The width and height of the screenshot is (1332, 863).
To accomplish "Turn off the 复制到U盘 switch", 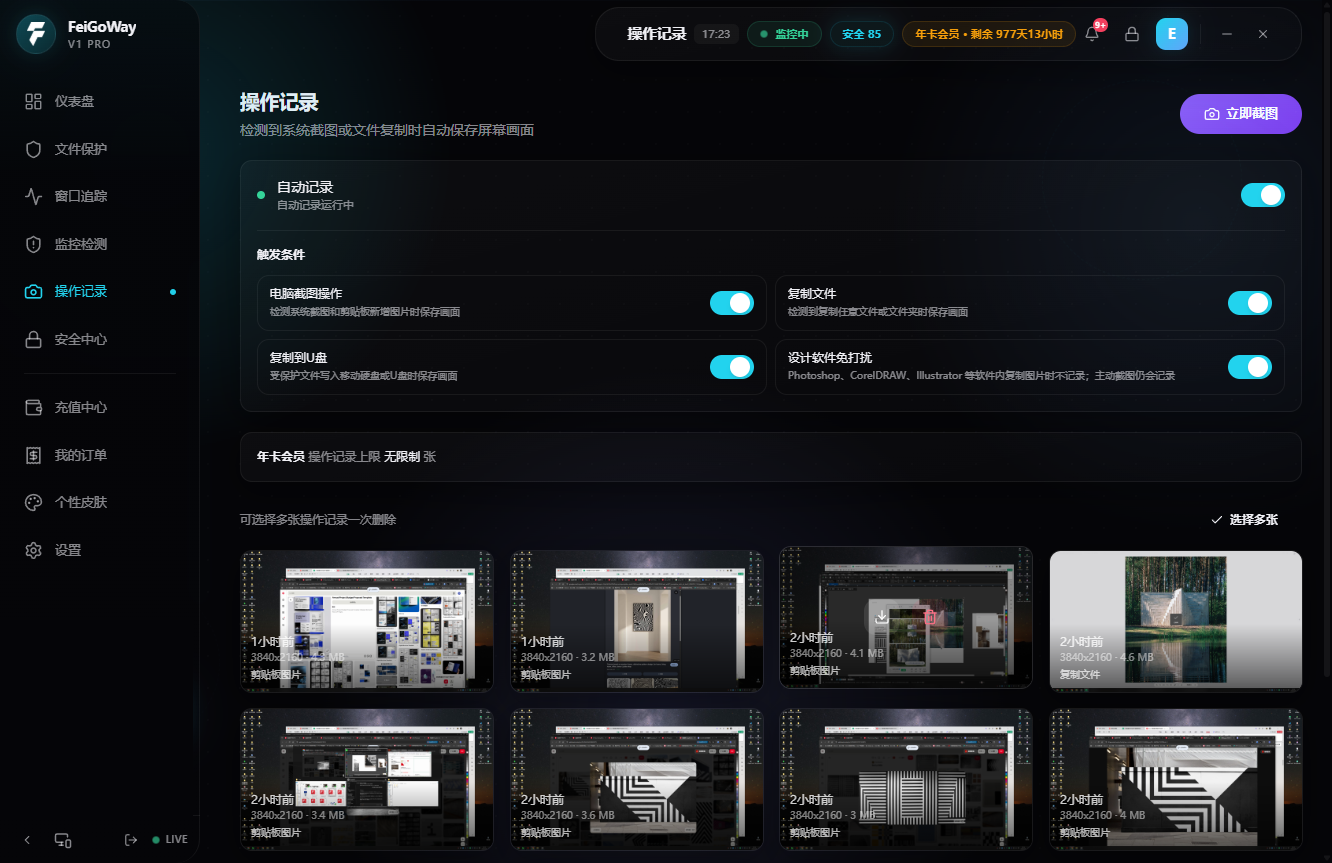I will (x=732, y=367).
